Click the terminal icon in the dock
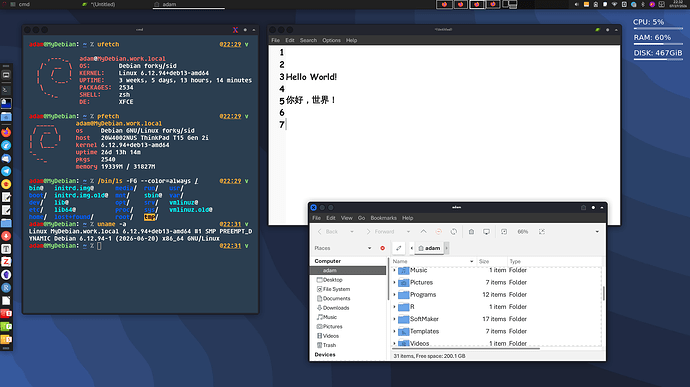690x387 pixels. click(6, 90)
